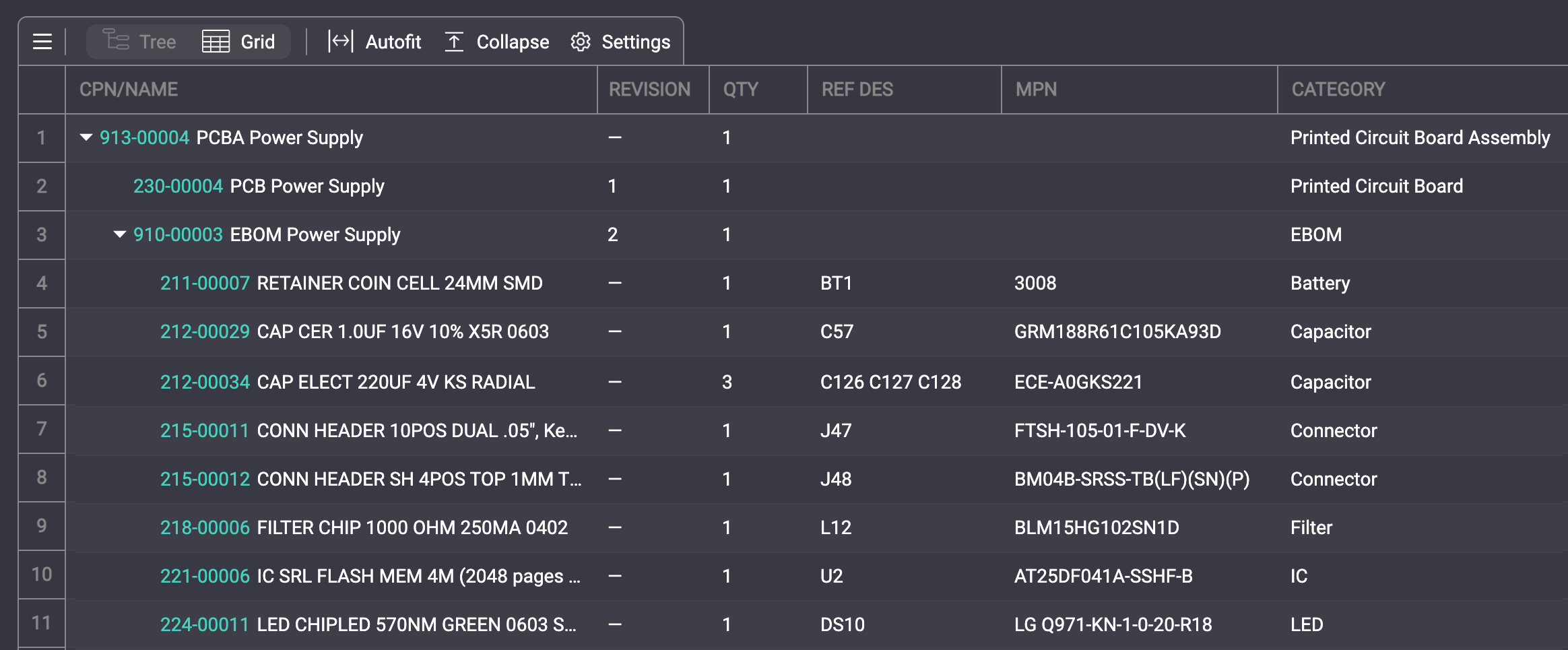Click the QTY column header
Viewport: 1568px width, 650px height.
coord(740,90)
